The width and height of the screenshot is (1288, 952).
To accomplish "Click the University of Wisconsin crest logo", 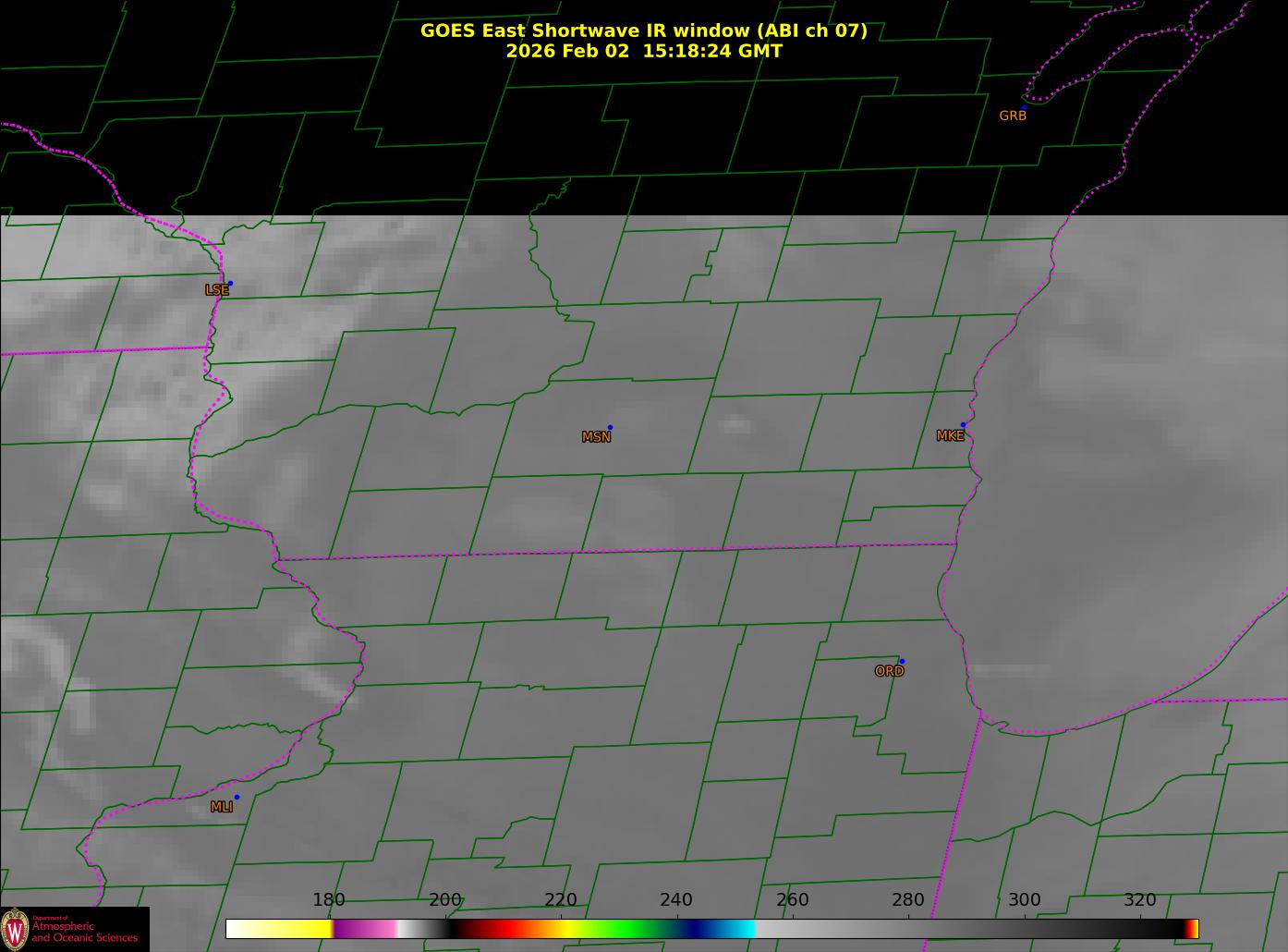I will click(15, 928).
